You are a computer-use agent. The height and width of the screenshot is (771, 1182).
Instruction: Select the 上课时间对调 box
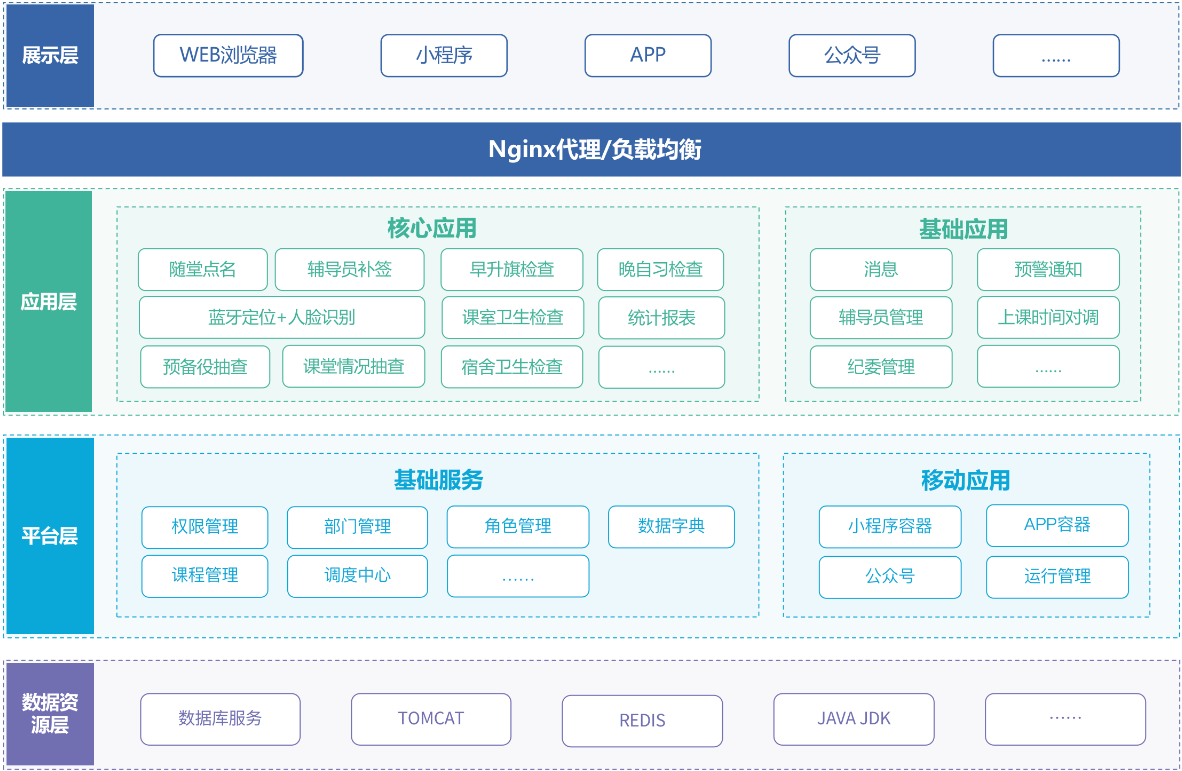pos(1048,318)
